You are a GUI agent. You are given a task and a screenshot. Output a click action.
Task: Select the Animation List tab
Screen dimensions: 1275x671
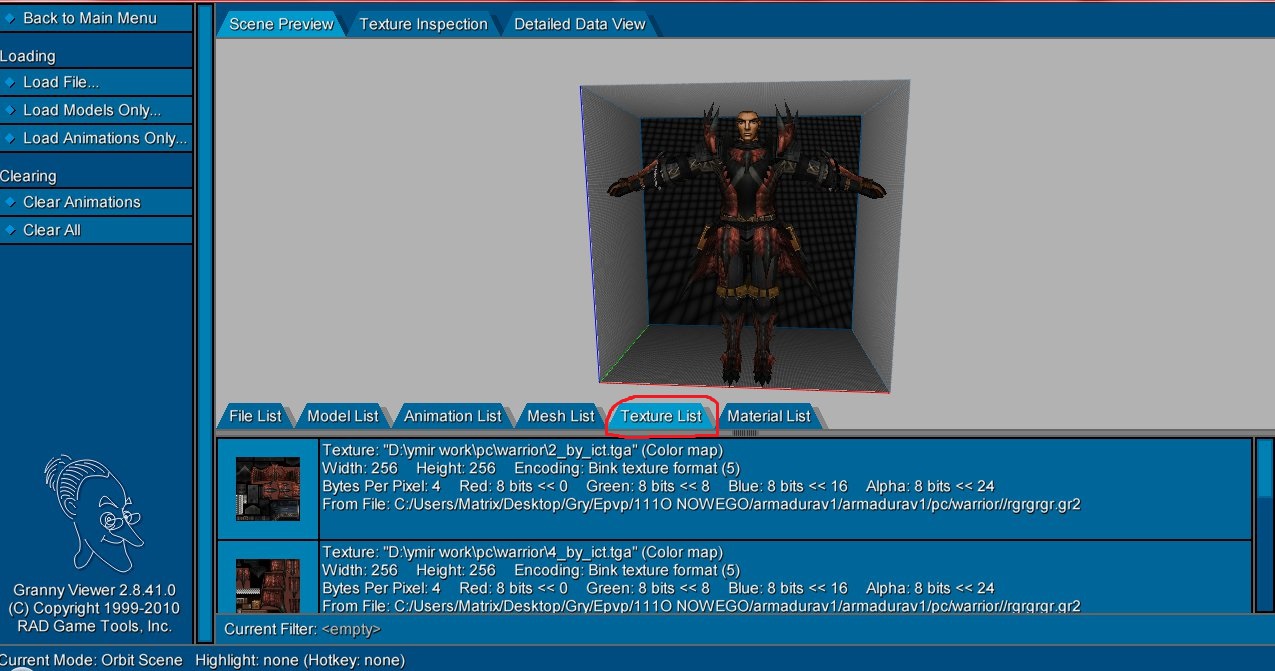[452, 416]
